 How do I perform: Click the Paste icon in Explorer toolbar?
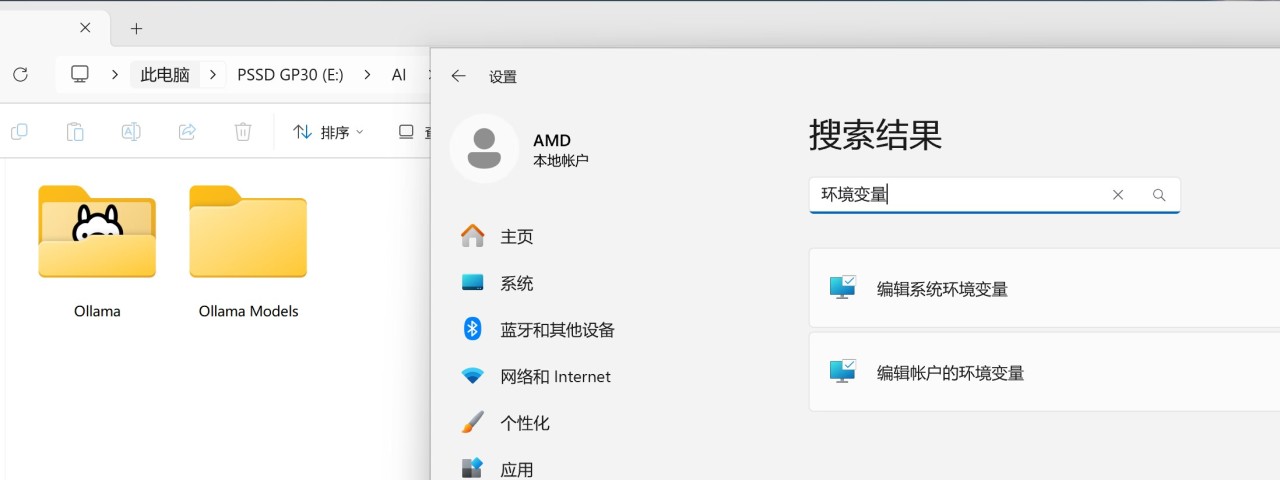tap(75, 132)
